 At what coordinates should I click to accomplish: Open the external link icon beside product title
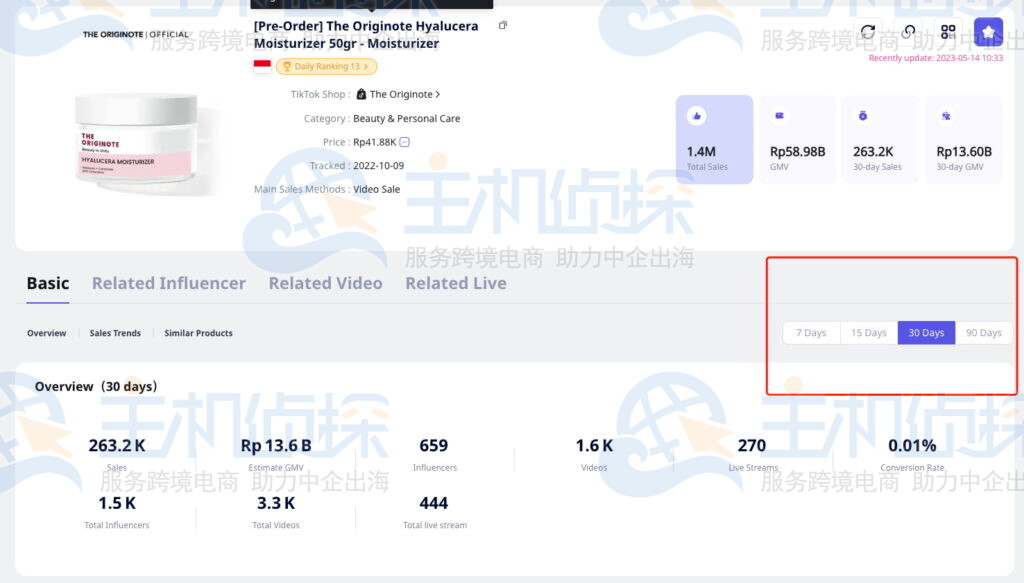click(x=502, y=23)
